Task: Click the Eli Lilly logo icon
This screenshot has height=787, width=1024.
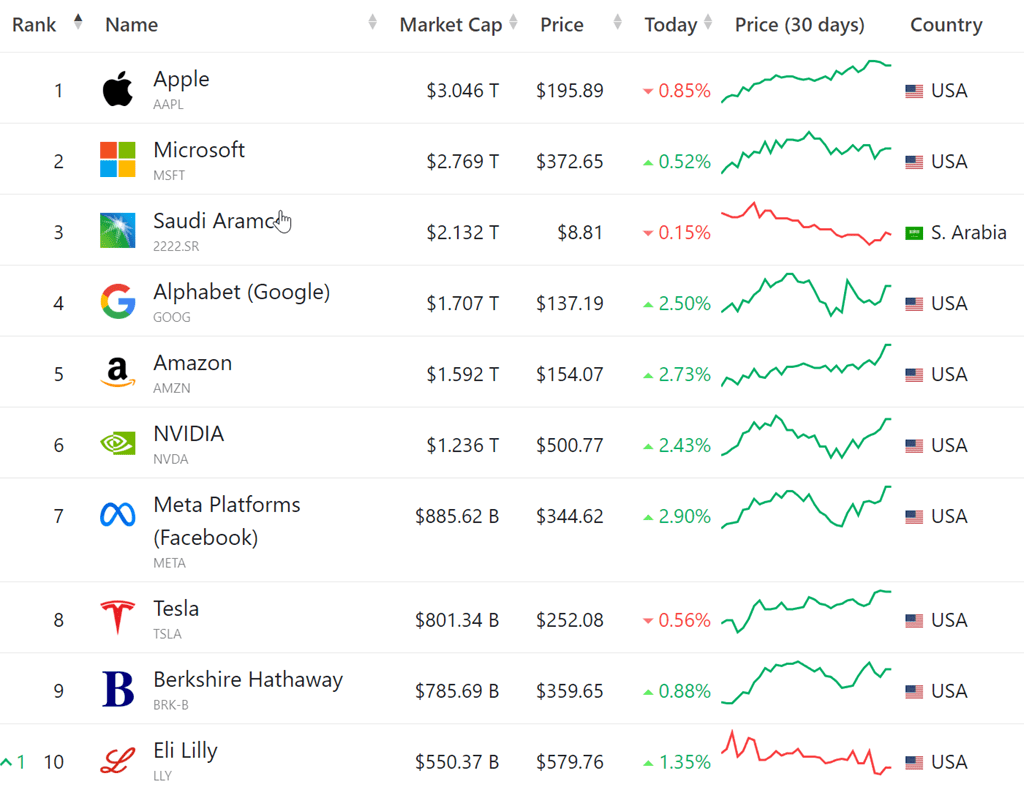Action: [118, 761]
